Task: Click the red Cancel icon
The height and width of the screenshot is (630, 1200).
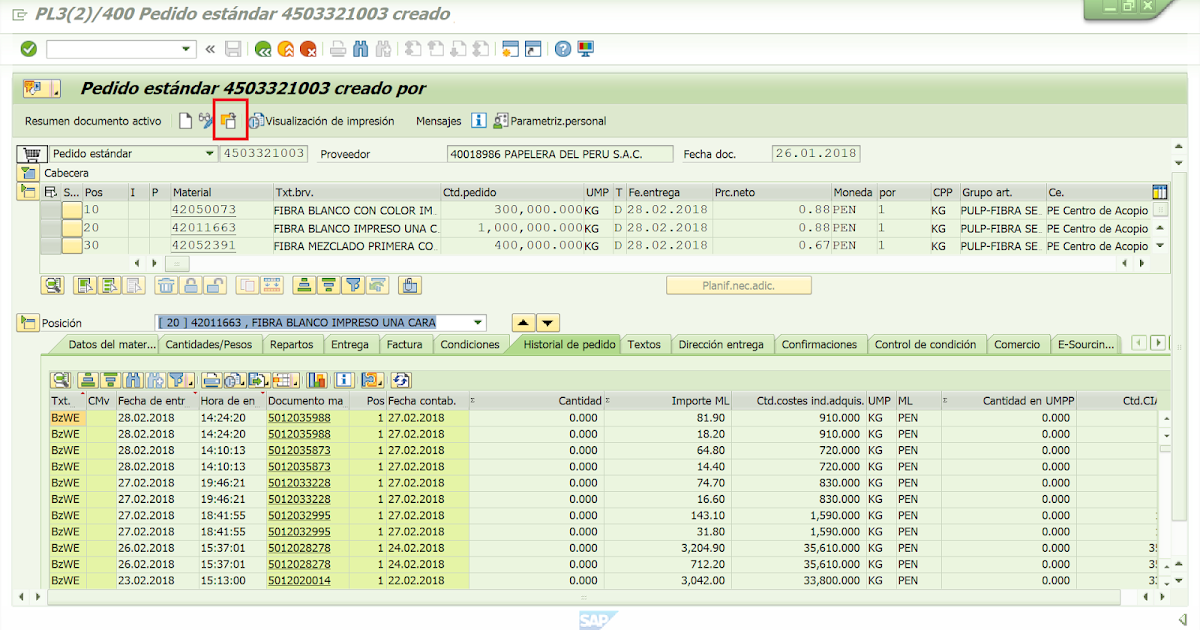Action: tap(309, 48)
